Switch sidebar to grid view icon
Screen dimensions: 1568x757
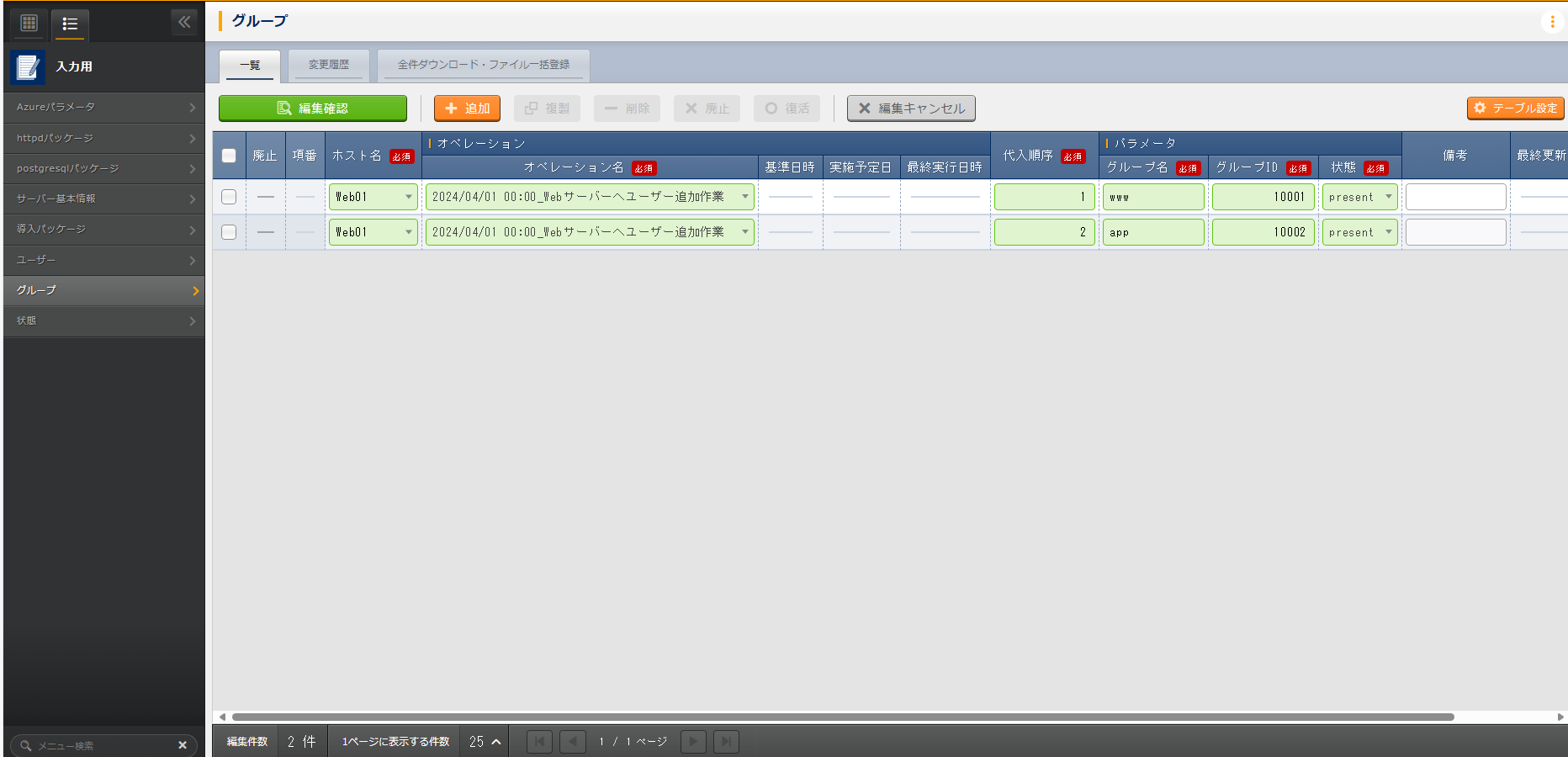click(29, 24)
